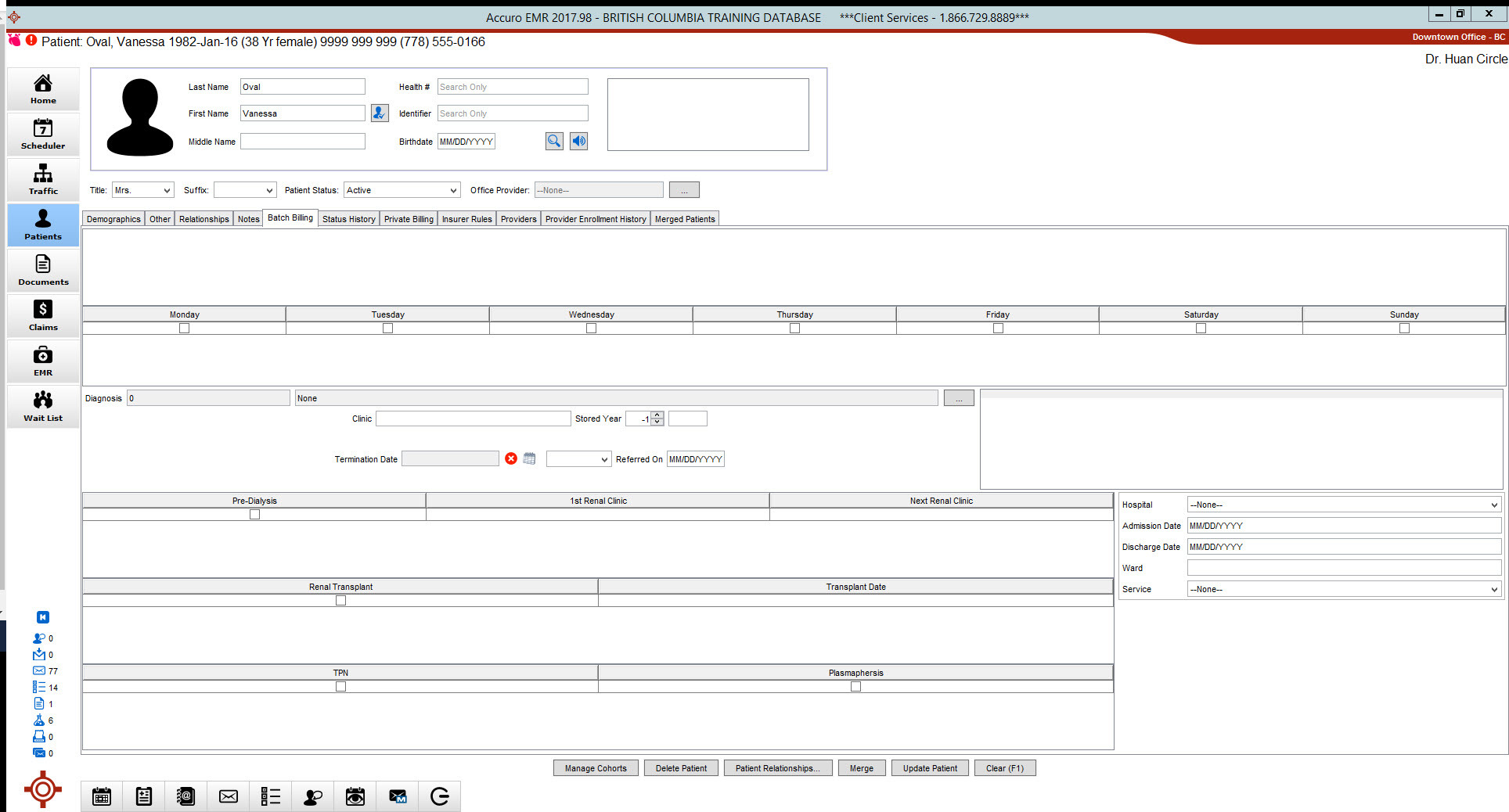The width and height of the screenshot is (1509, 812).
Task: Open the Hospital dropdown list
Action: [1493, 505]
